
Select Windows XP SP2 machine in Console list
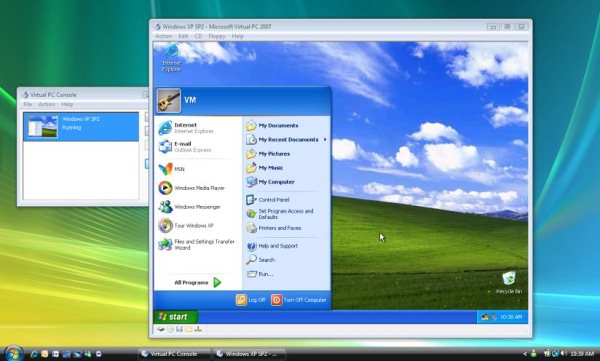pyautogui.click(x=81, y=126)
